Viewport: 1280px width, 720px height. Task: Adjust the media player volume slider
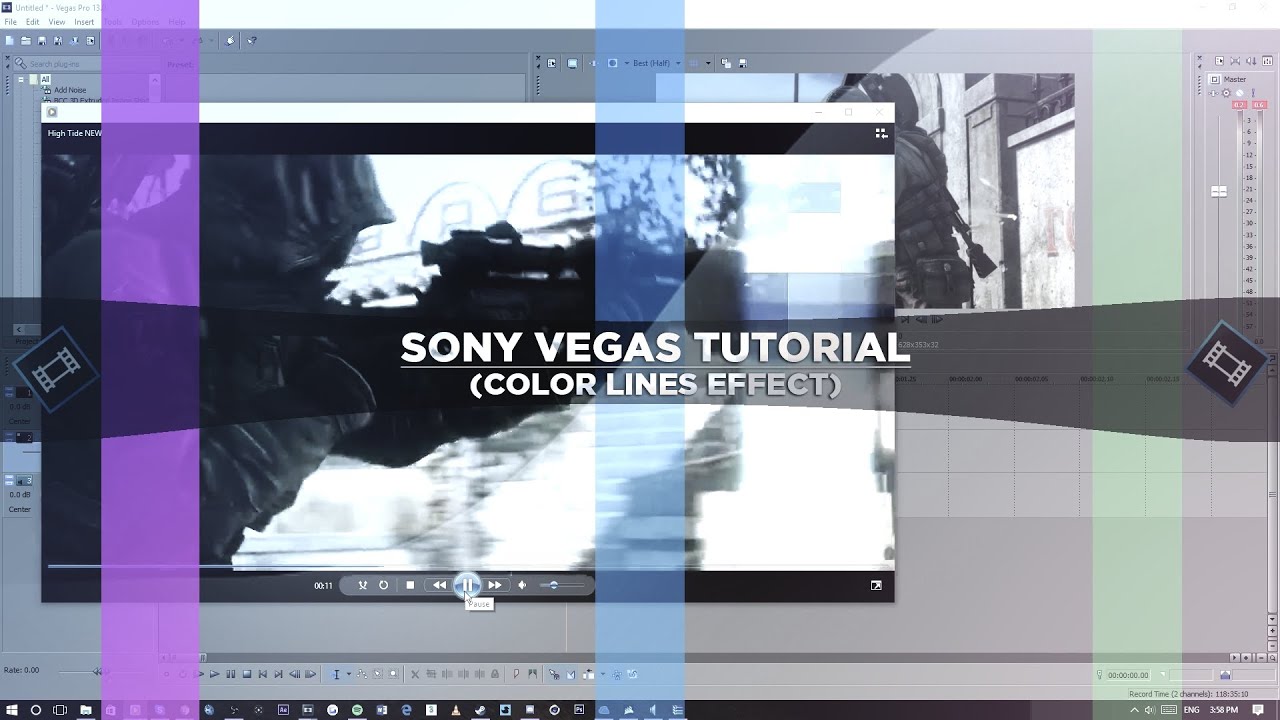(x=562, y=585)
